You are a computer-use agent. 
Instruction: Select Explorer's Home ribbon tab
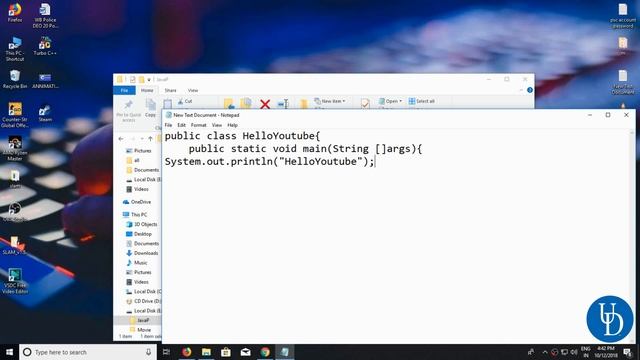pos(147,90)
